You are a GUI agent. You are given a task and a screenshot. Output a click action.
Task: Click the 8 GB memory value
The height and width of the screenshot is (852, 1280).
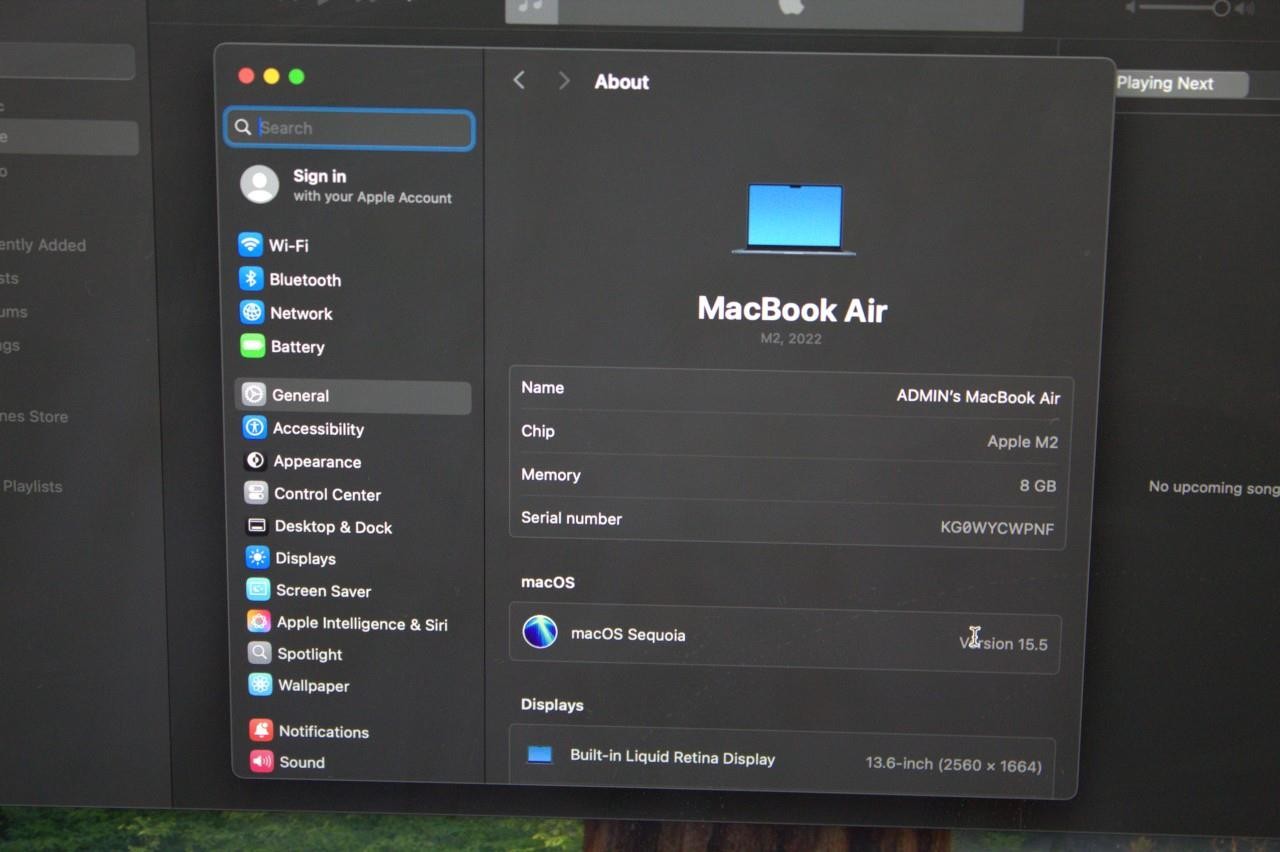coord(1038,486)
